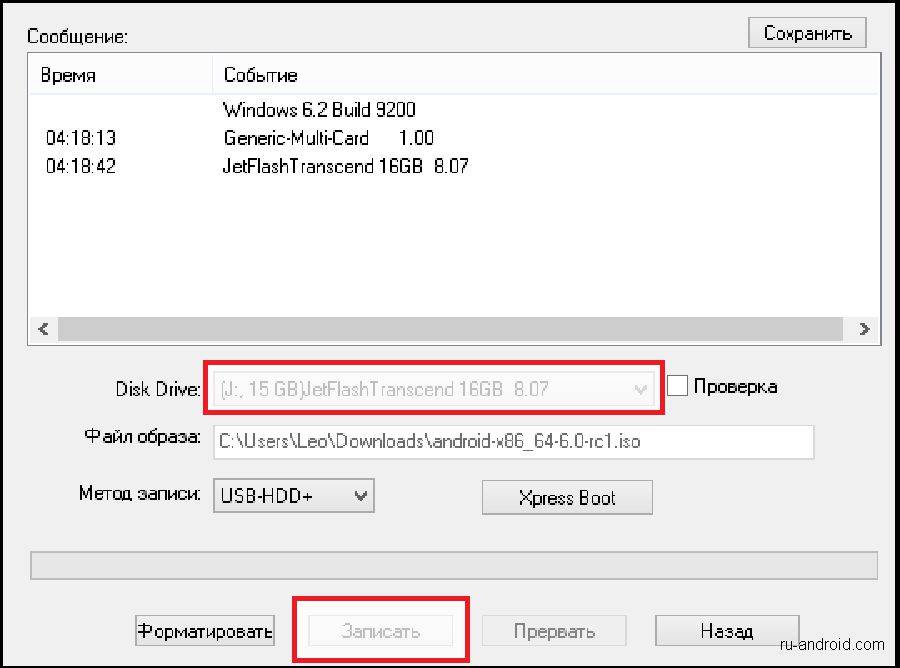Click the 04:18:42 timestamp

pos(81,166)
